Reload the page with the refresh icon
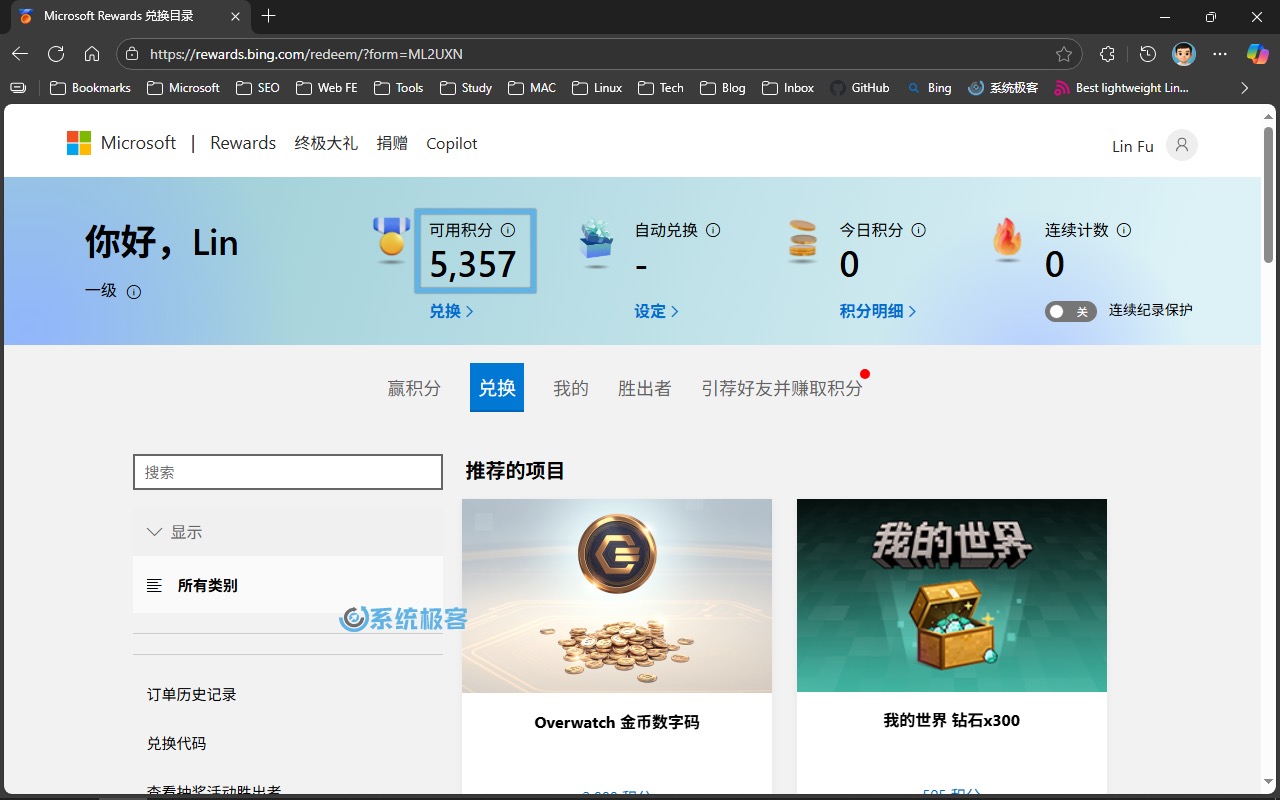 pos(56,54)
